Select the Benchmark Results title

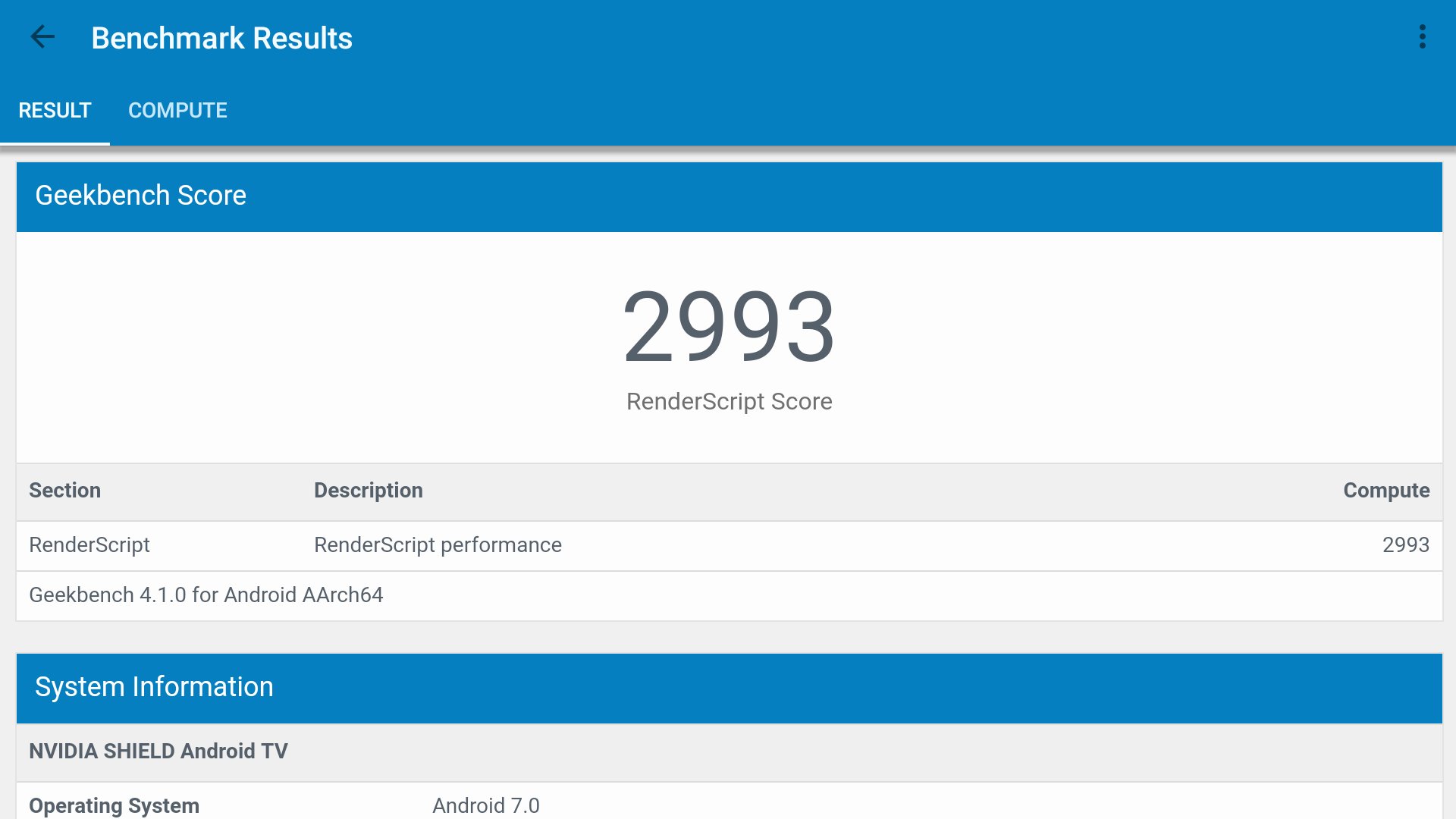point(221,38)
